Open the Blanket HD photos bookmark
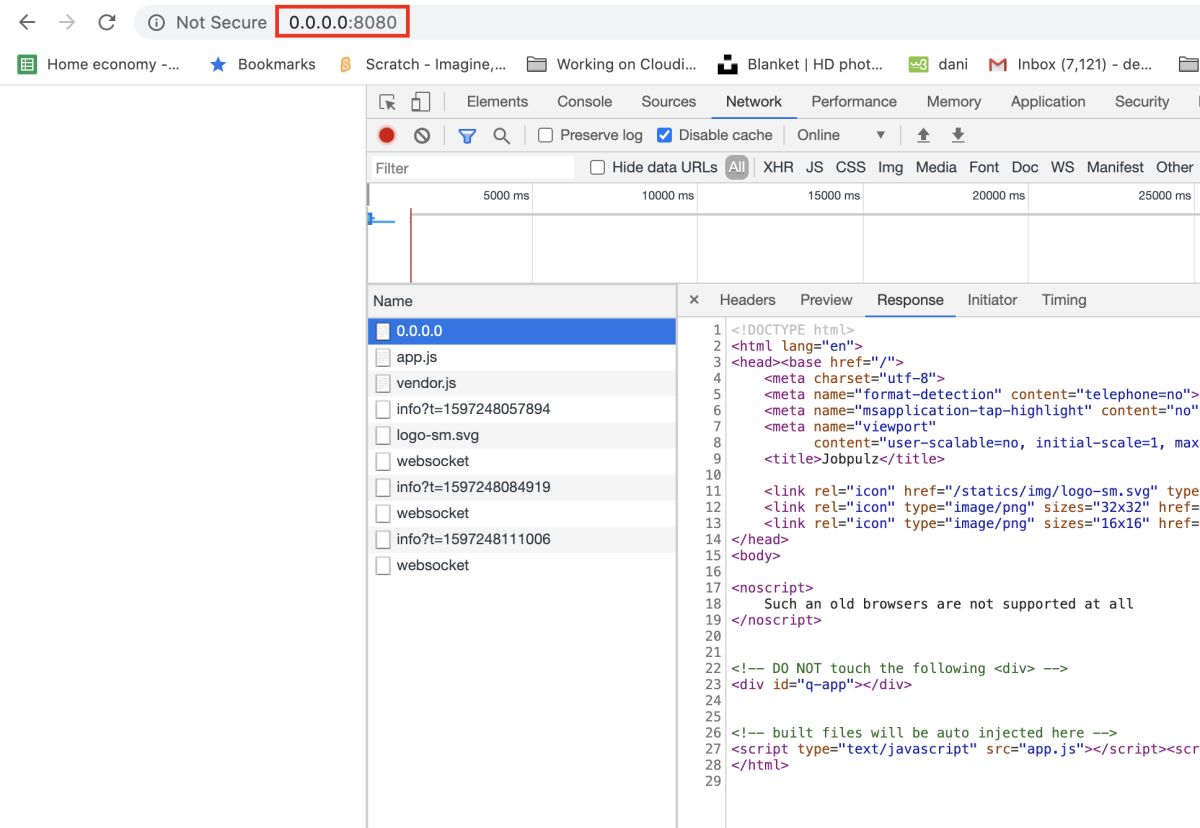This screenshot has width=1200, height=828. [x=801, y=64]
